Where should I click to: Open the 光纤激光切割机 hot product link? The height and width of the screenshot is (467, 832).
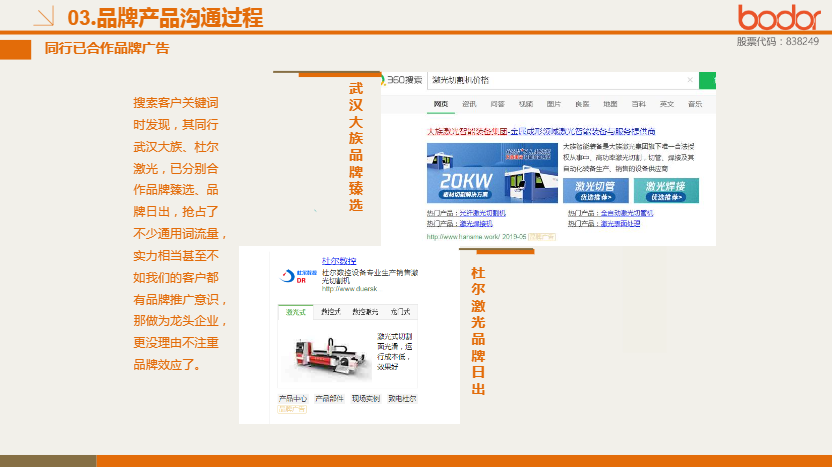tap(482, 213)
